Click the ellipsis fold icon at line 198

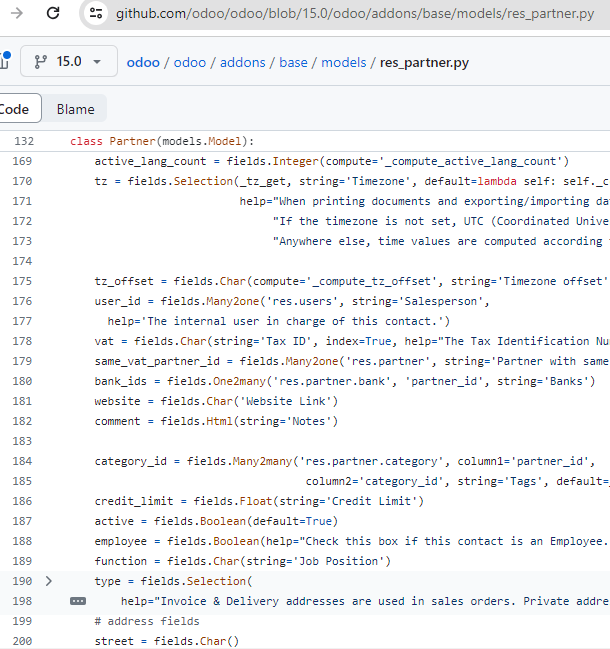(x=78, y=601)
